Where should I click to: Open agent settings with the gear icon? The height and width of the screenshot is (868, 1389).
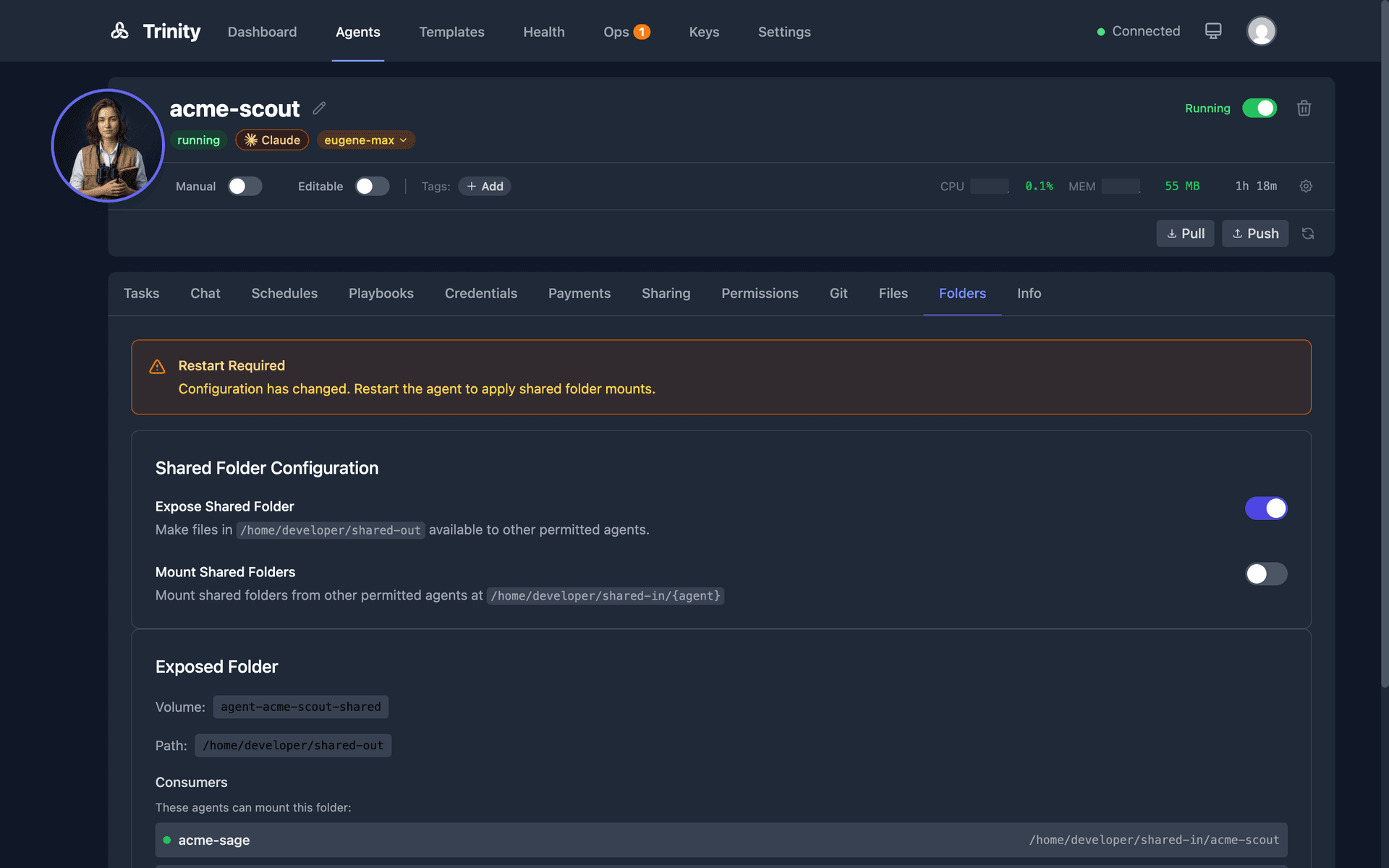[1305, 186]
